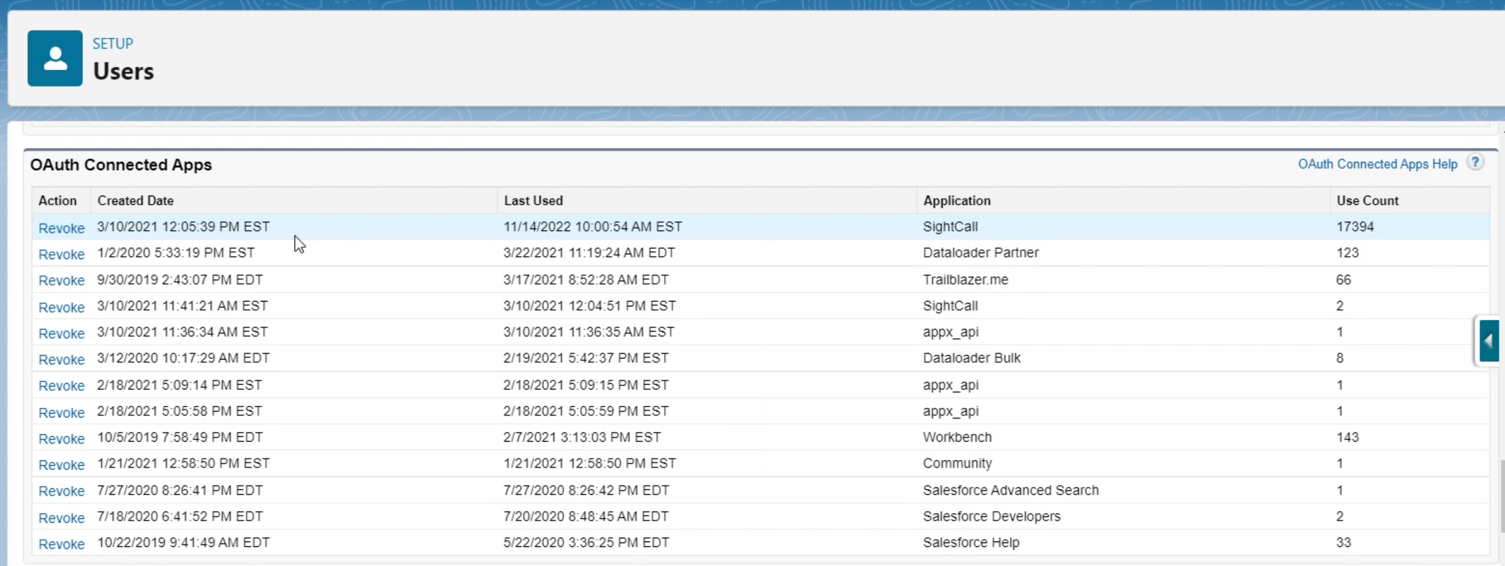Click the use count value 66
Viewport: 1505px width, 566px height.
pyautogui.click(x=1343, y=279)
